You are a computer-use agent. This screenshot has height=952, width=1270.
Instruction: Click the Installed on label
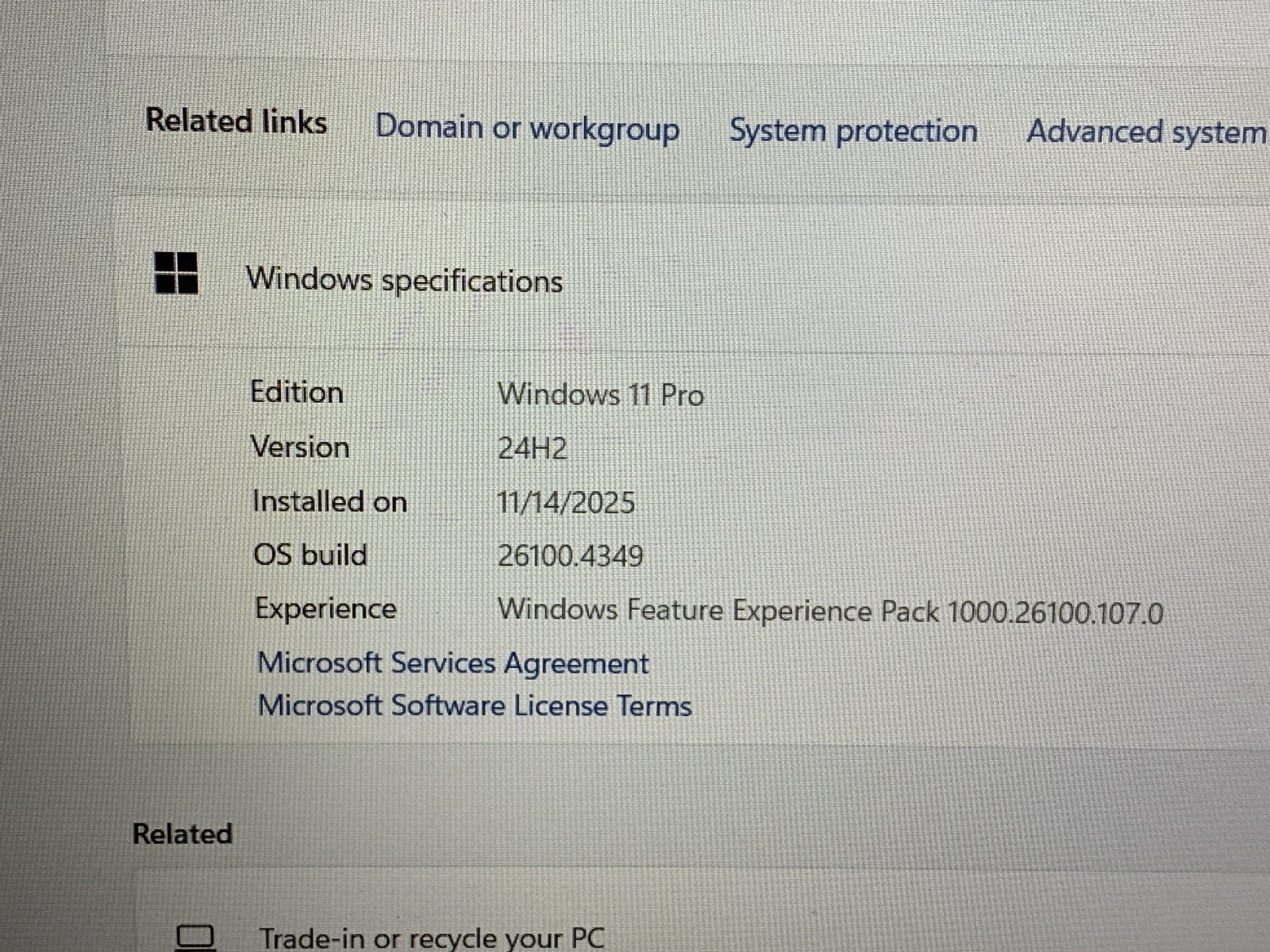click(x=329, y=501)
